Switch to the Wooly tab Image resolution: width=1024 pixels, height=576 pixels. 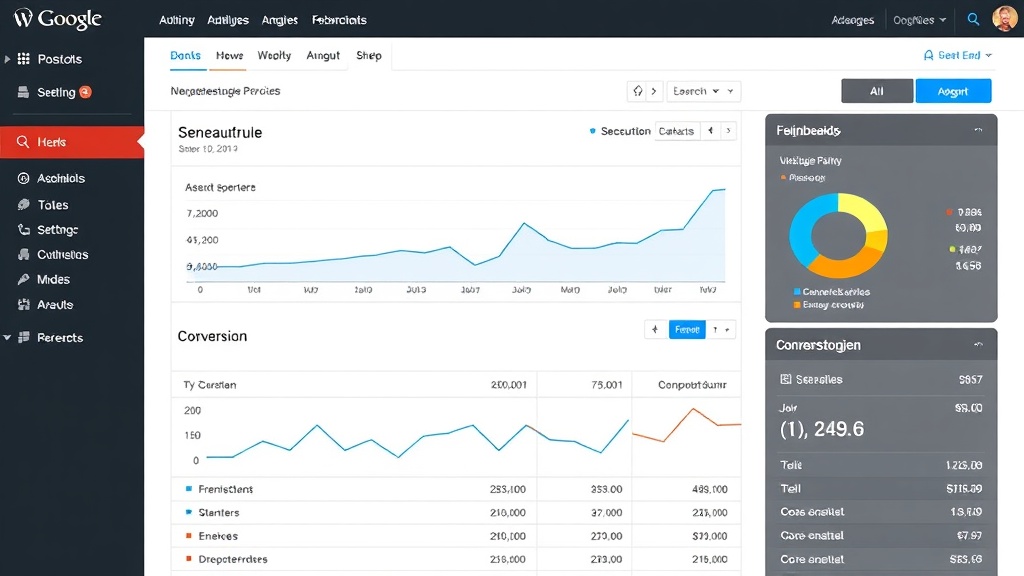pyautogui.click(x=273, y=56)
